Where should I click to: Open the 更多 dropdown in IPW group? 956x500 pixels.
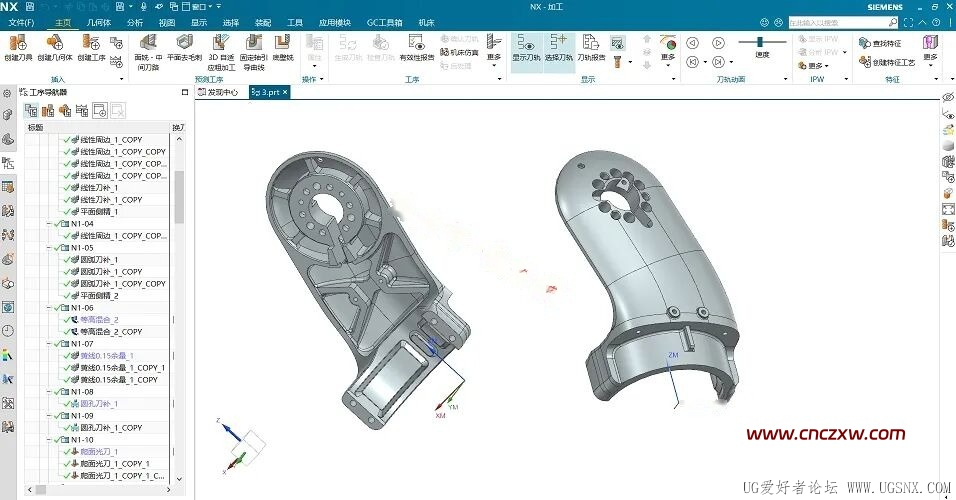(815, 66)
